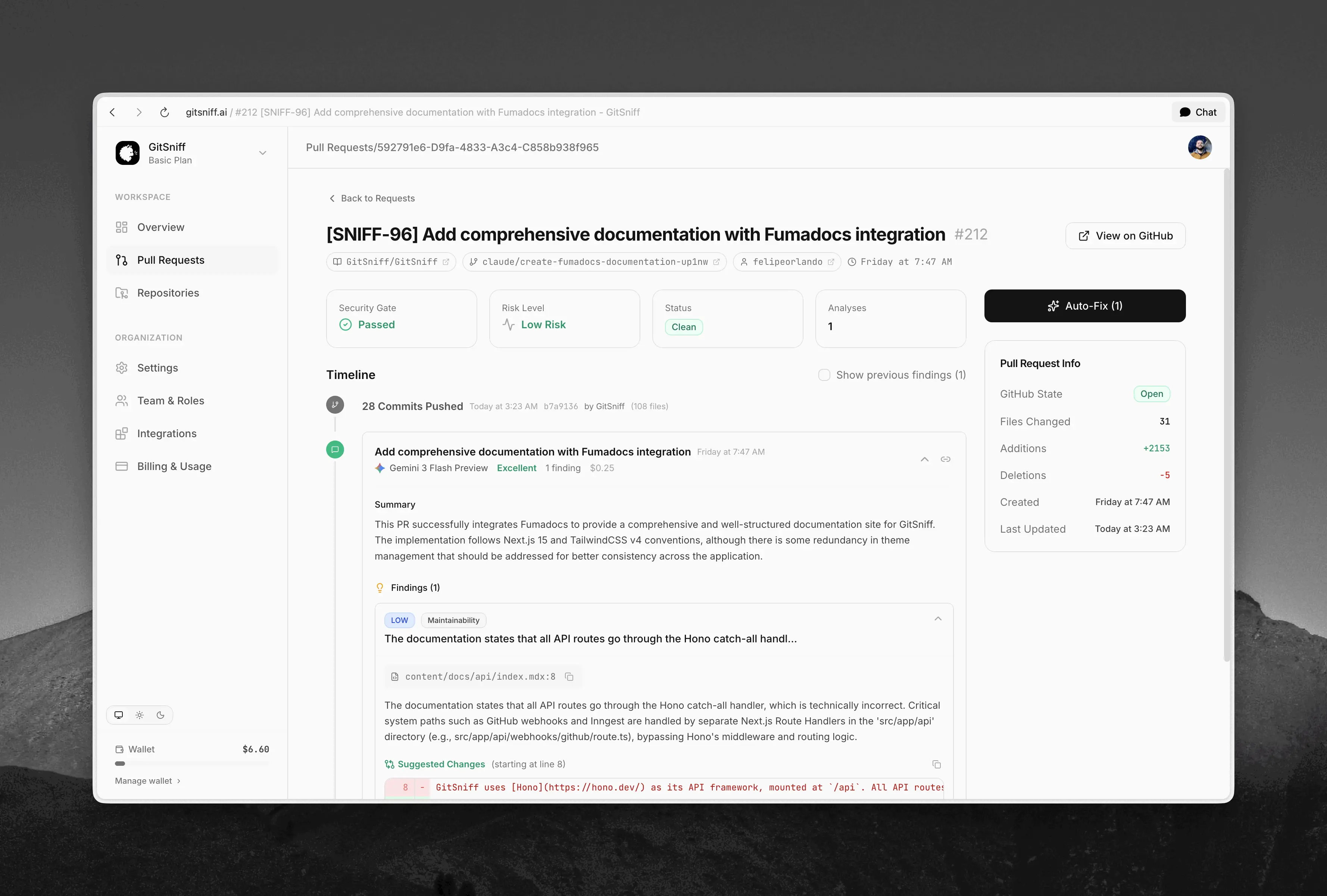This screenshot has height=896, width=1327.
Task: Click the Team & Roles sidebar icon
Action: click(122, 401)
